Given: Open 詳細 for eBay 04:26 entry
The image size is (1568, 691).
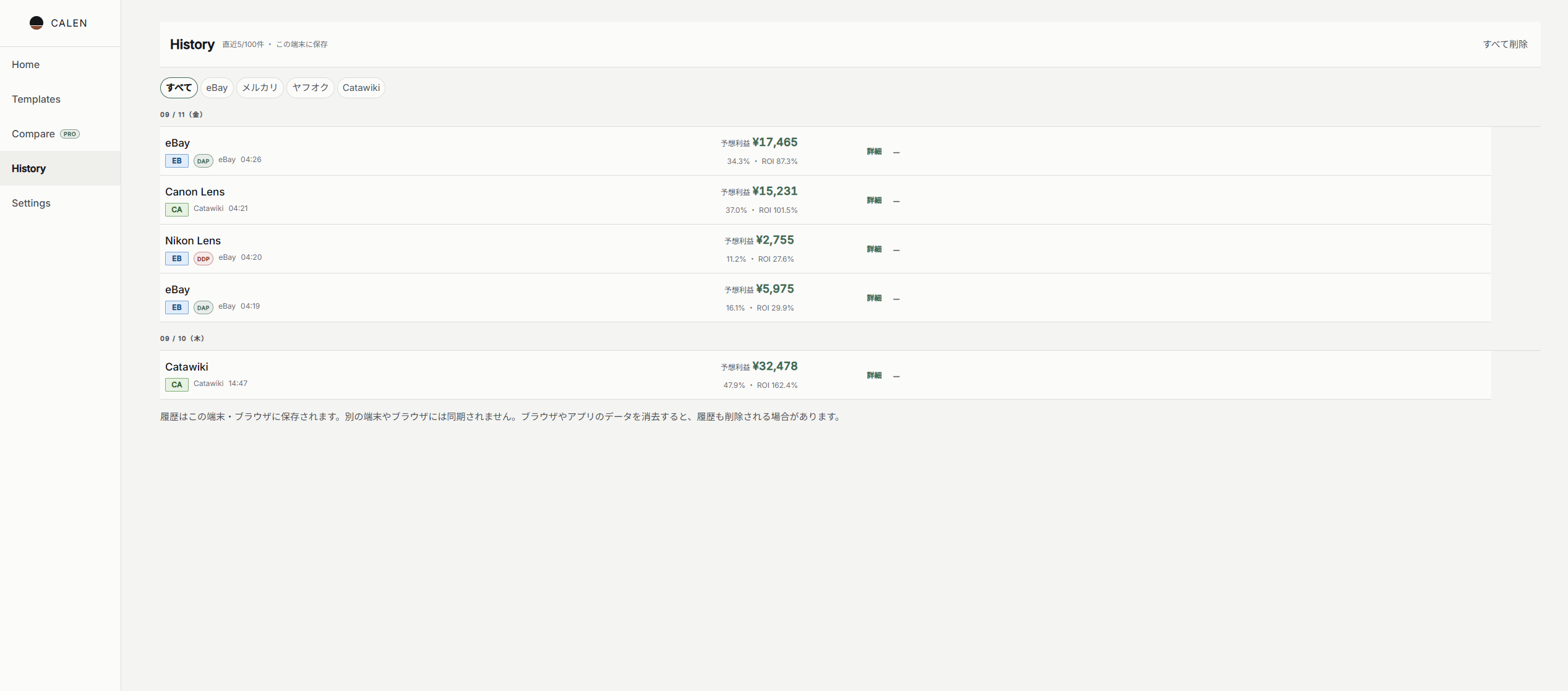Looking at the screenshot, I should point(874,152).
